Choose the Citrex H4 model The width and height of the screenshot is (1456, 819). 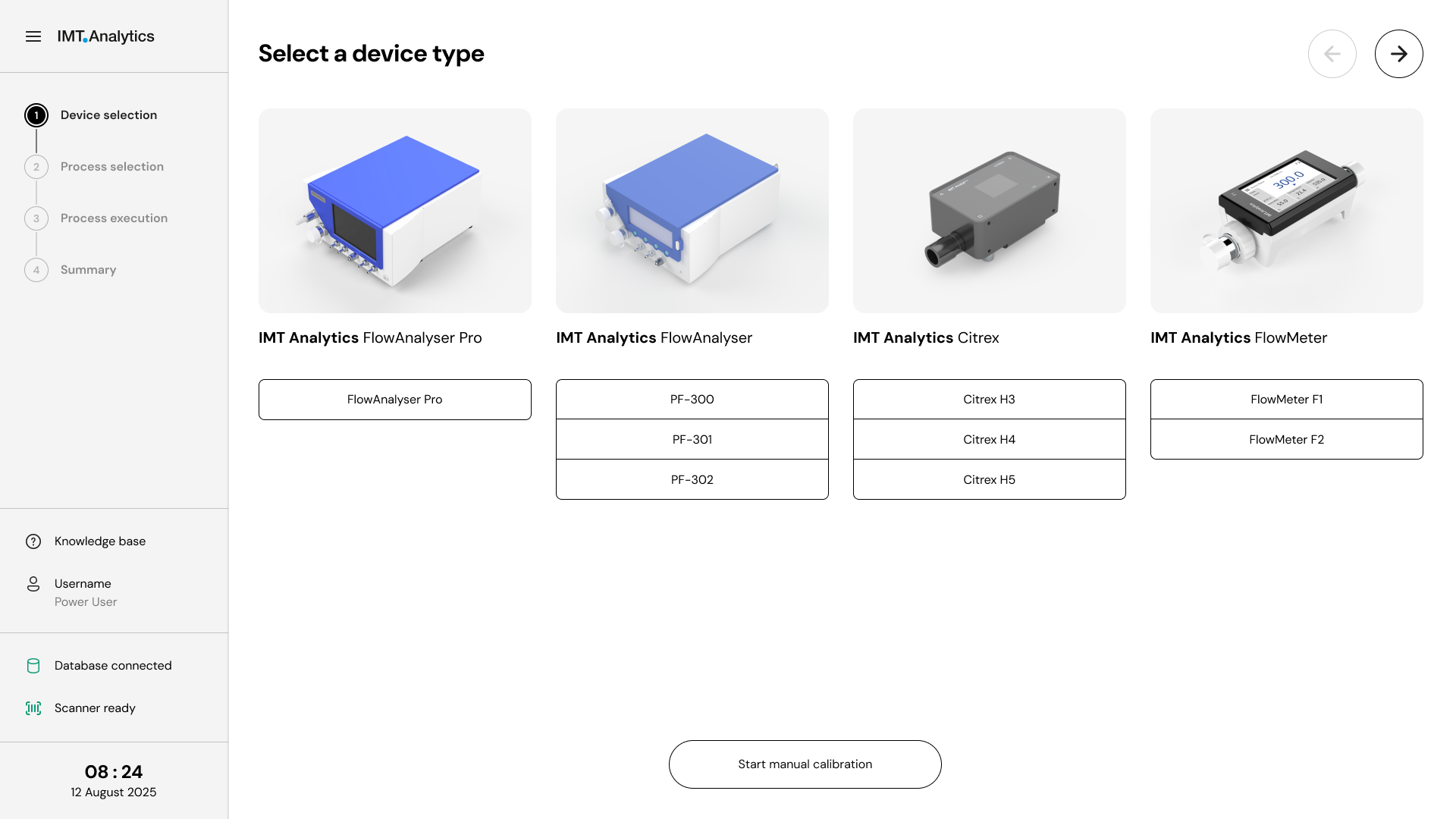pyautogui.click(x=989, y=439)
